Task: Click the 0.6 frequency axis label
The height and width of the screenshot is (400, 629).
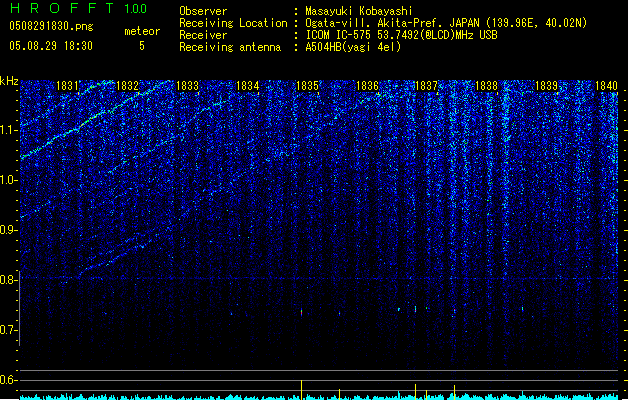Action: [8, 380]
